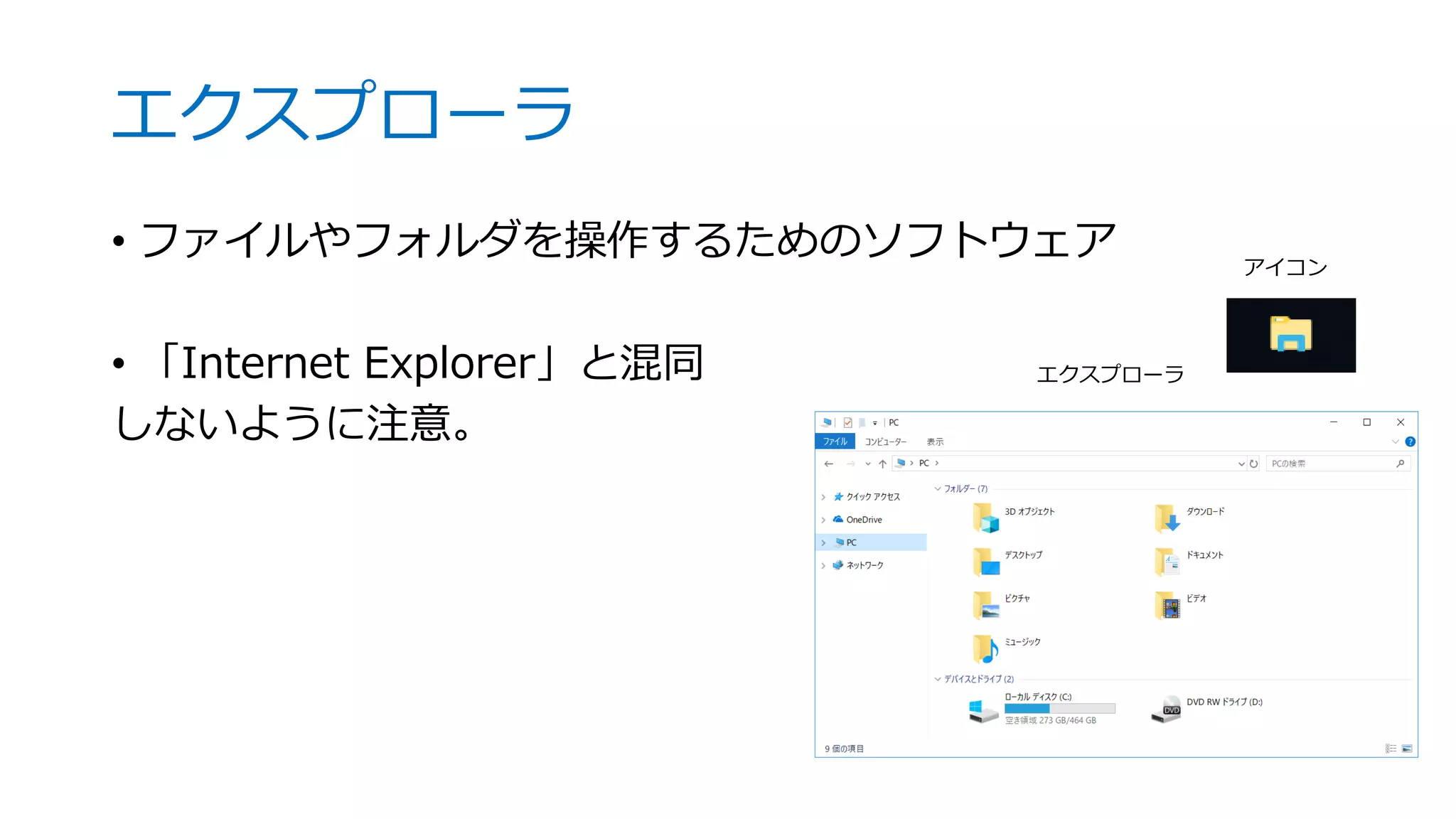Click the 9 個の項目 status text
Viewport: 1456px width, 819px height.
click(x=844, y=749)
